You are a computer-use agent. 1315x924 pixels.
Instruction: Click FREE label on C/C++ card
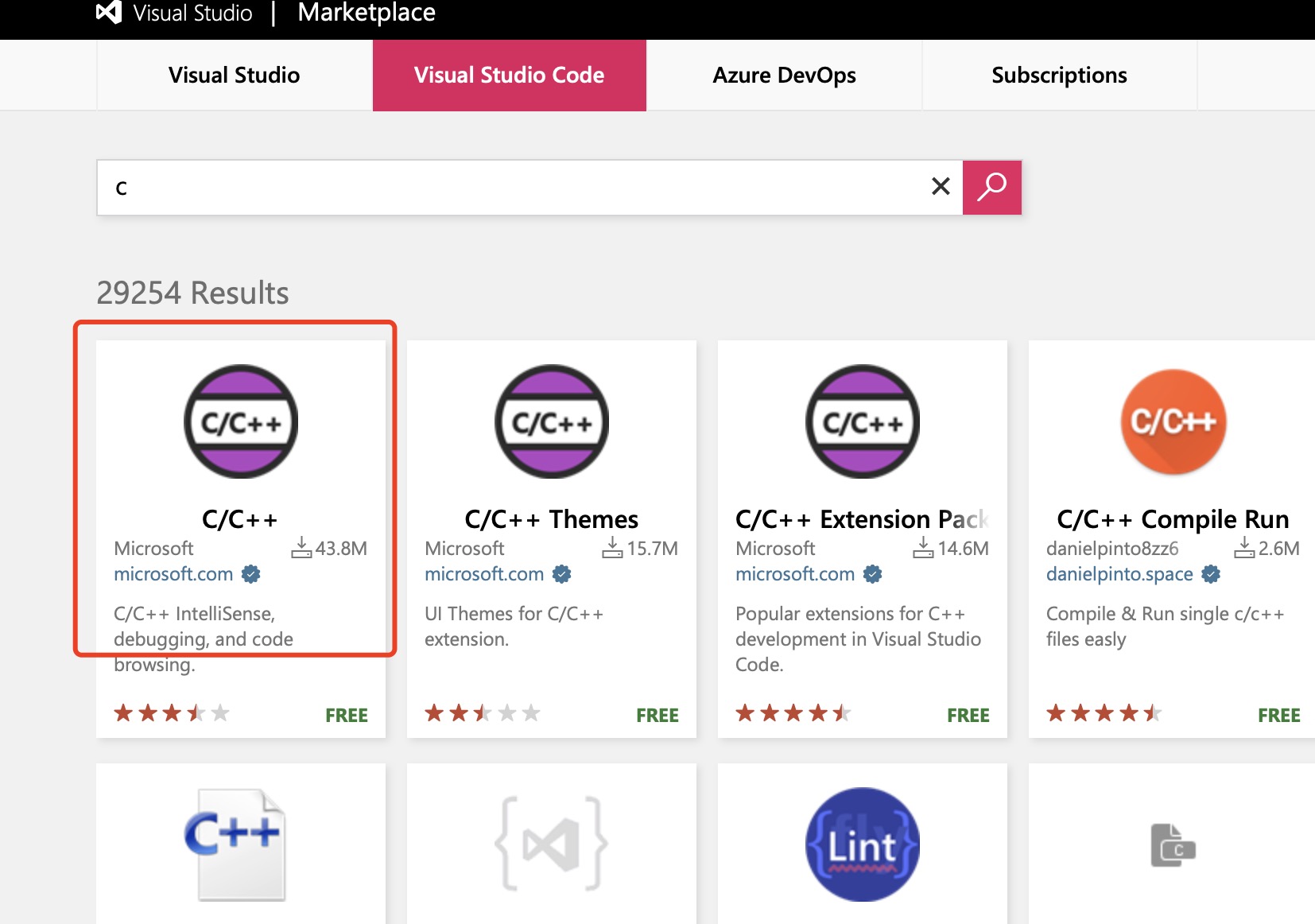(347, 716)
